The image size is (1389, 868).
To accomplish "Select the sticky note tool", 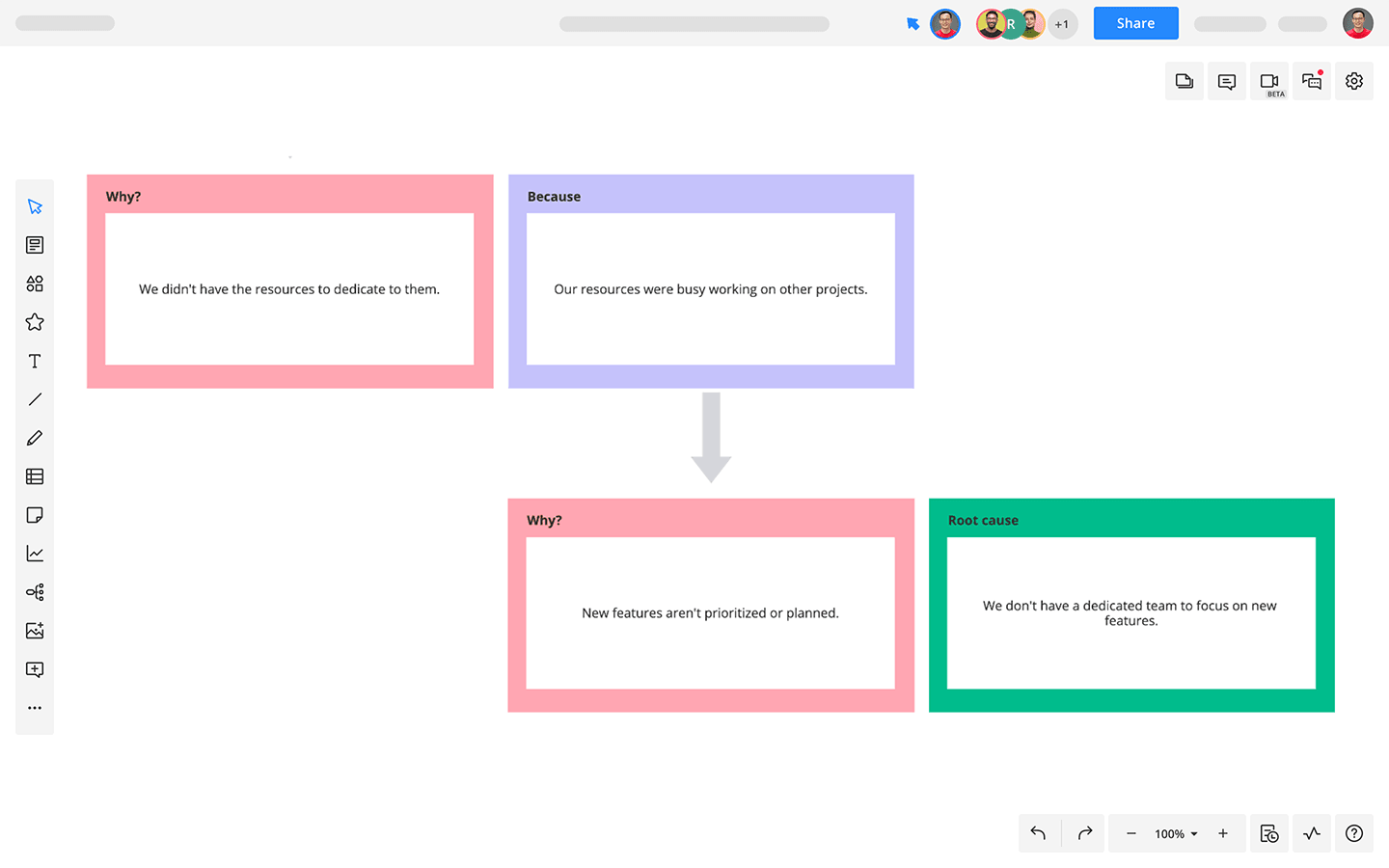I will (x=35, y=515).
